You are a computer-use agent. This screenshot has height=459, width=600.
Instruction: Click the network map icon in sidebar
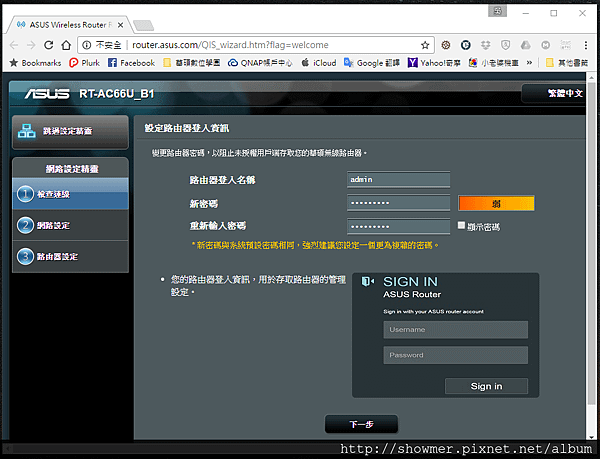coord(26,131)
